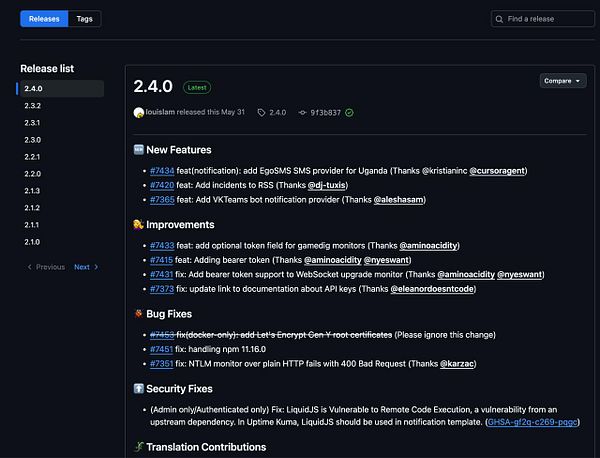This screenshot has width=600, height=458.
Task: Select release 2.4.0 in Release list
Action: pyautogui.click(x=61, y=88)
